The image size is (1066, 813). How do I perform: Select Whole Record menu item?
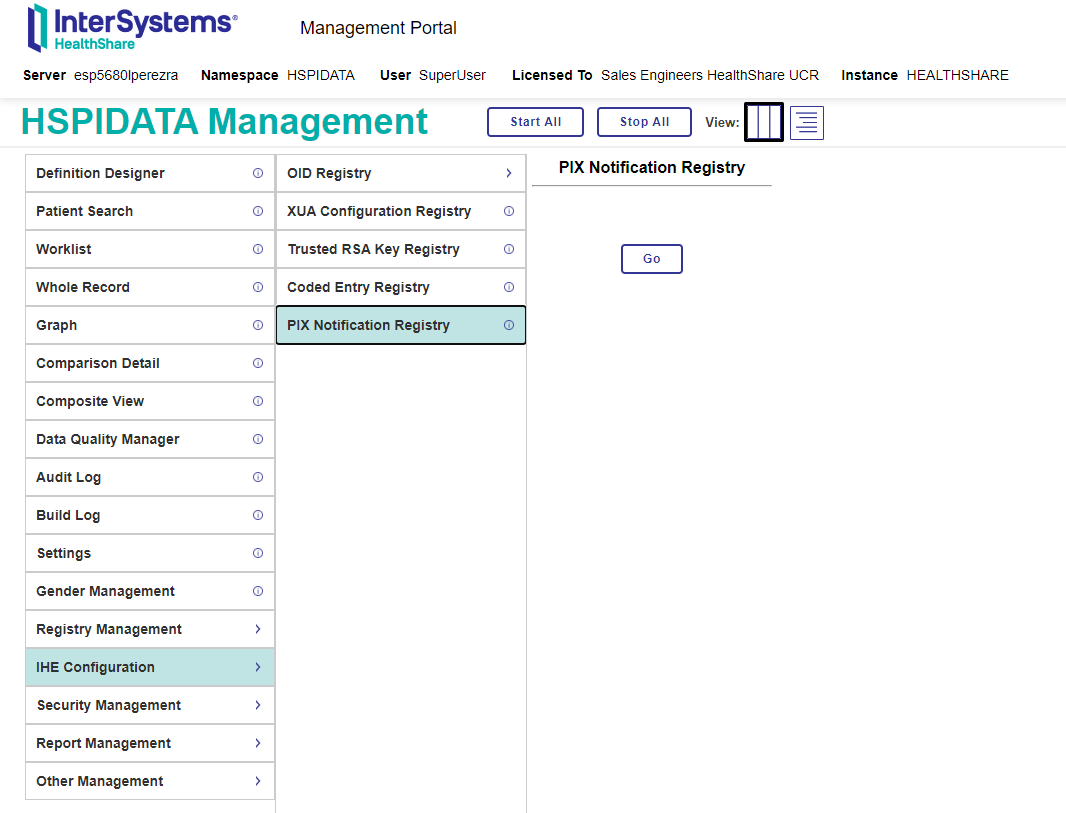point(150,288)
